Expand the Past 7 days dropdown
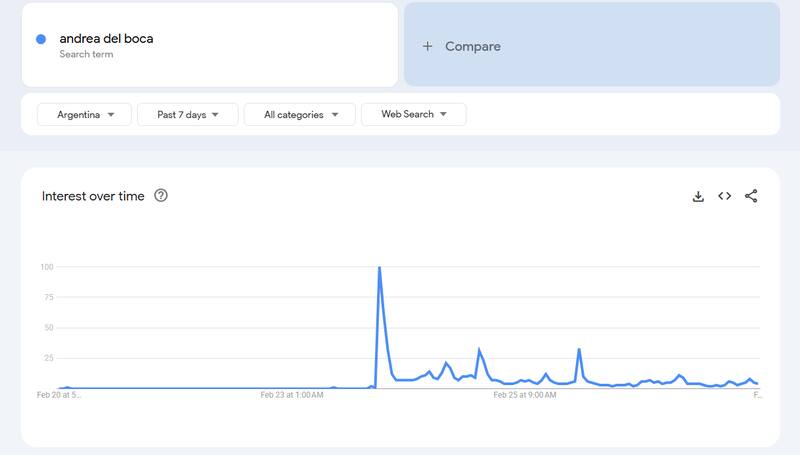The width and height of the screenshot is (800, 455). point(188,115)
